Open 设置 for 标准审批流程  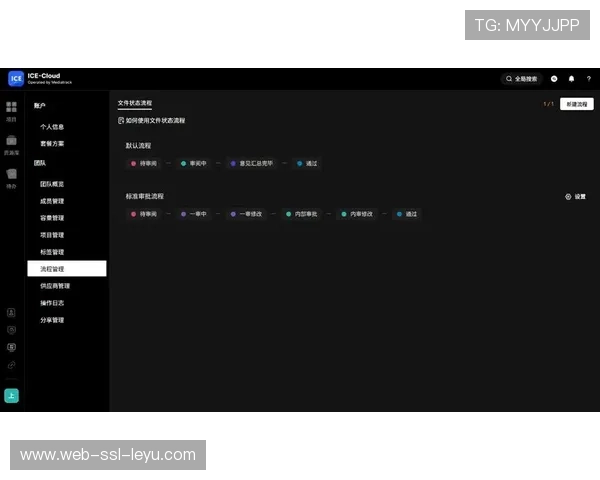coord(575,197)
